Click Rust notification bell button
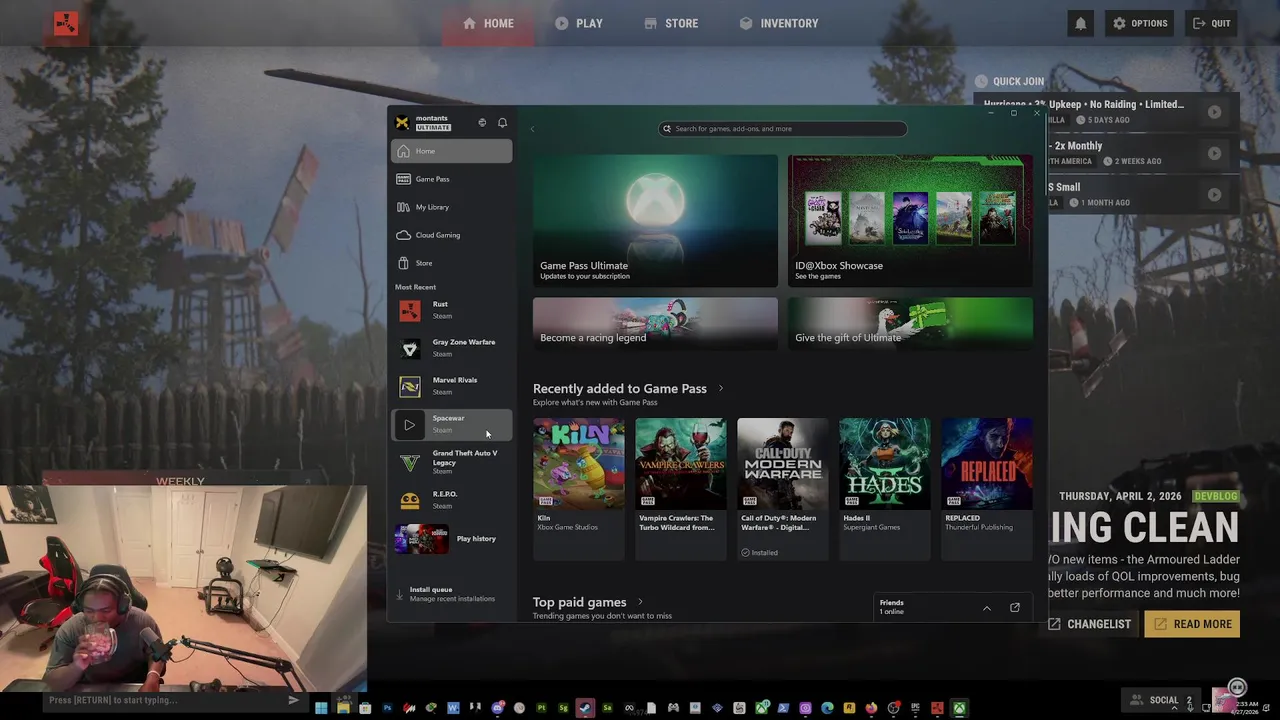 (1080, 23)
